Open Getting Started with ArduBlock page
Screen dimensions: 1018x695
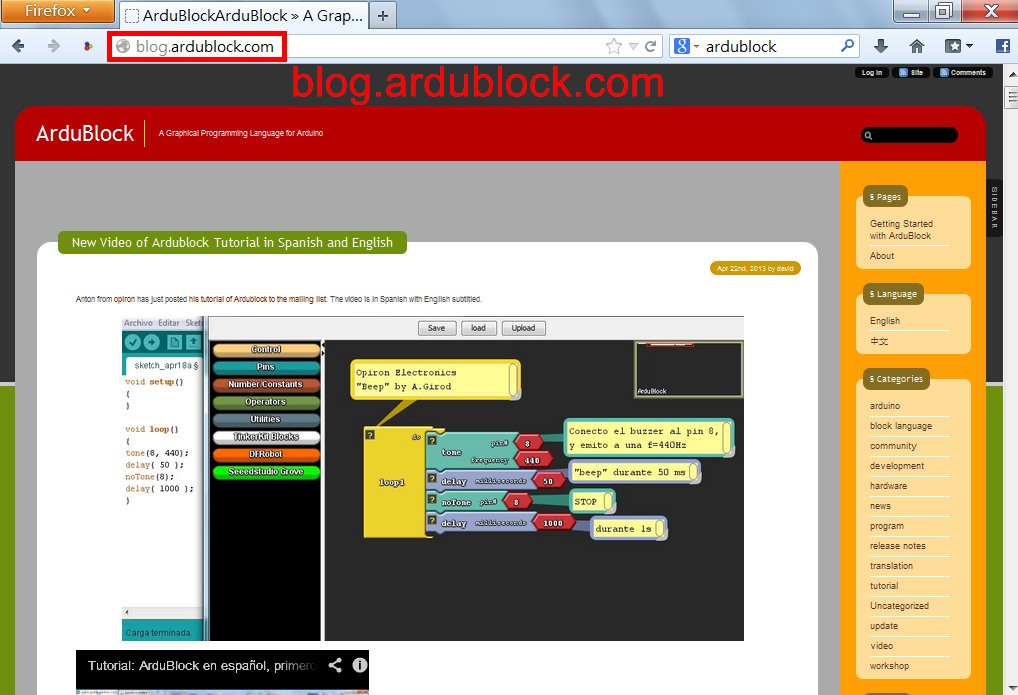(902, 229)
